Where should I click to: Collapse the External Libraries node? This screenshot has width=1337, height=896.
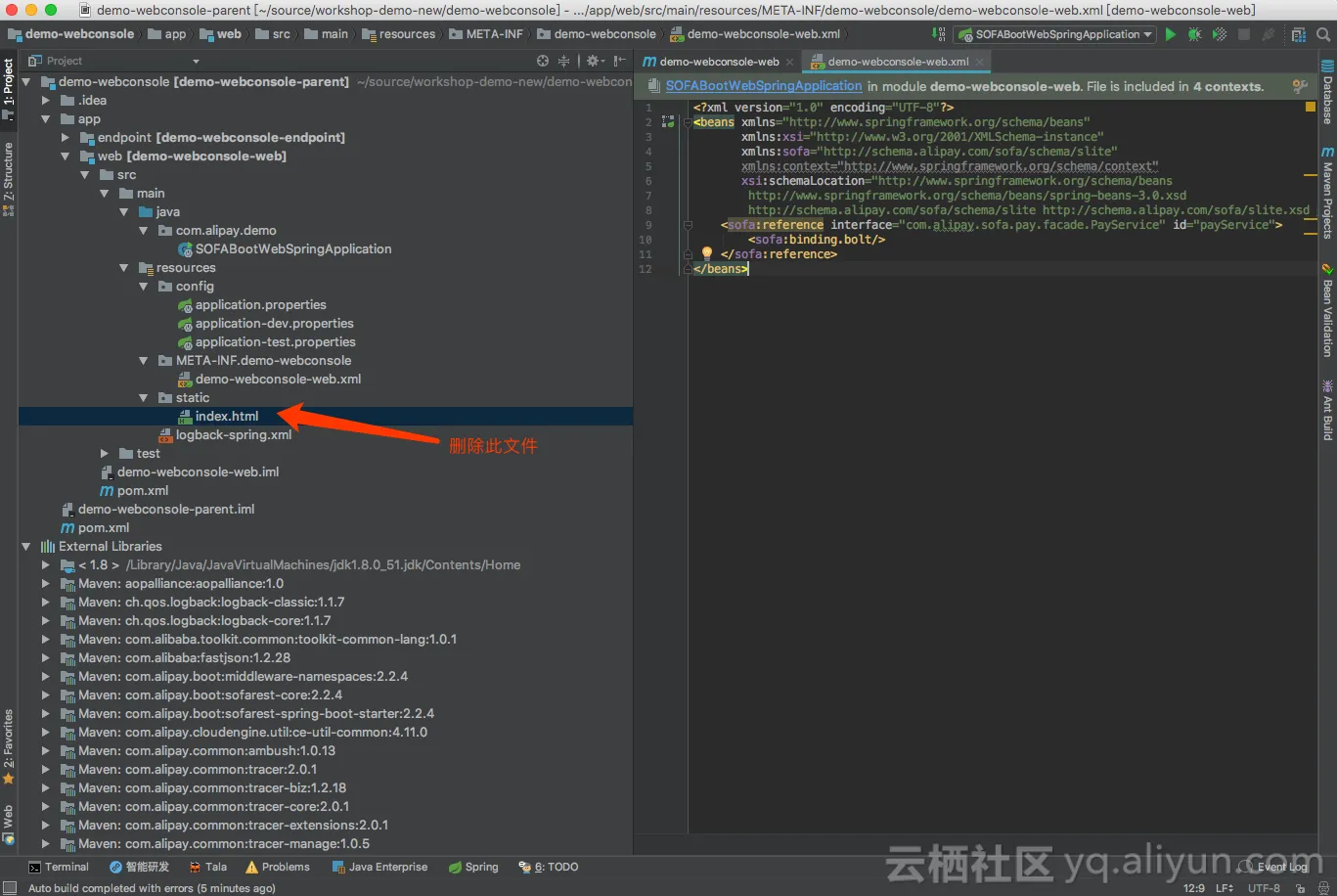click(26, 546)
